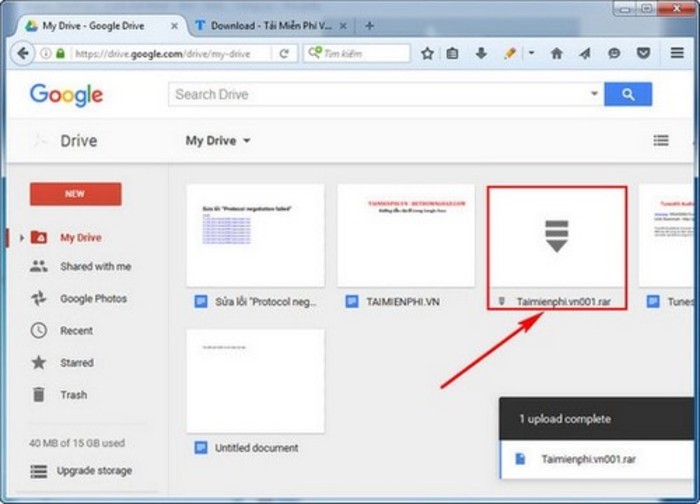Select the Untitled document thumbnail
700x504 pixels.
(255, 382)
